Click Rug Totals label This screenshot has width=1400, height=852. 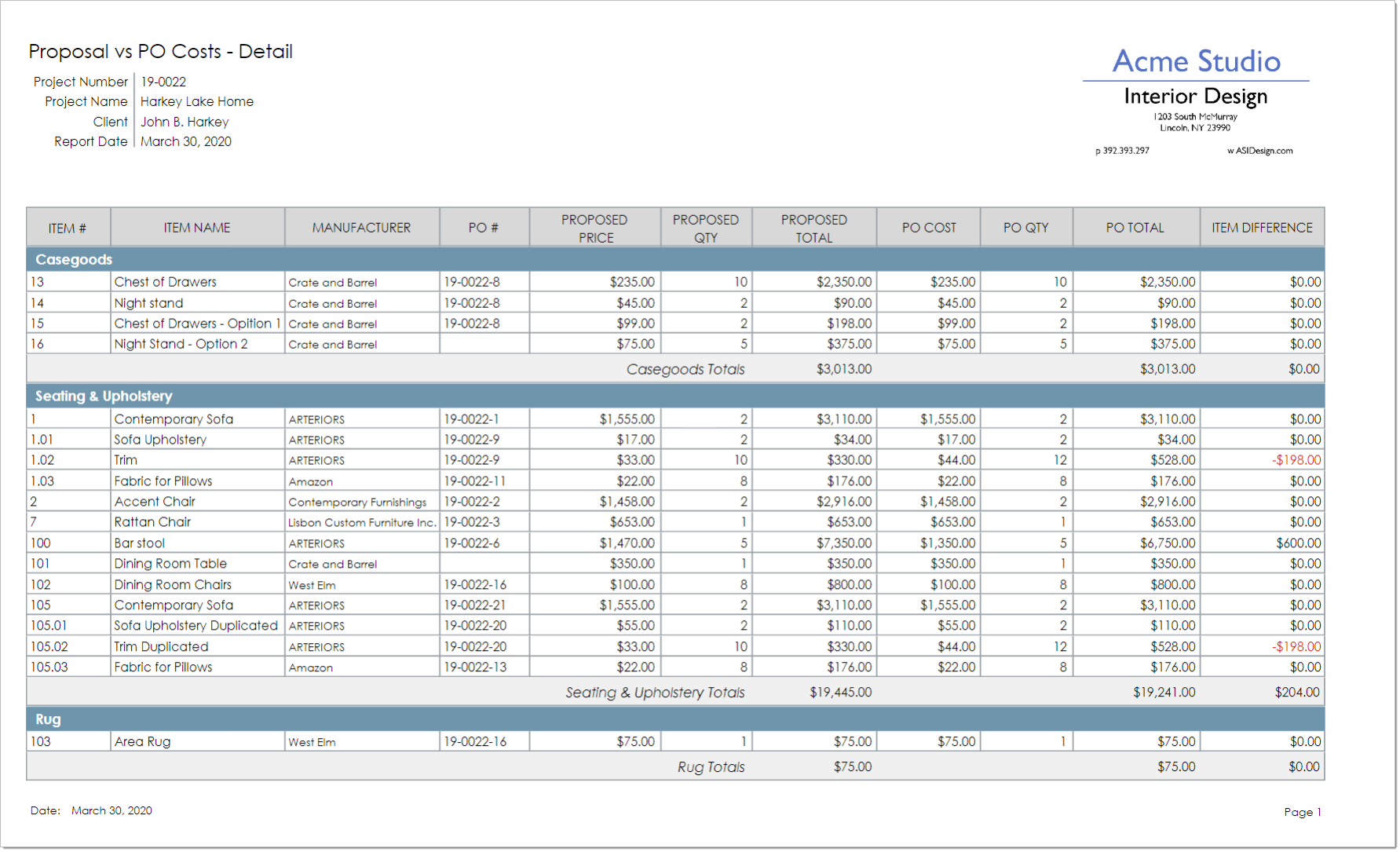tap(711, 767)
